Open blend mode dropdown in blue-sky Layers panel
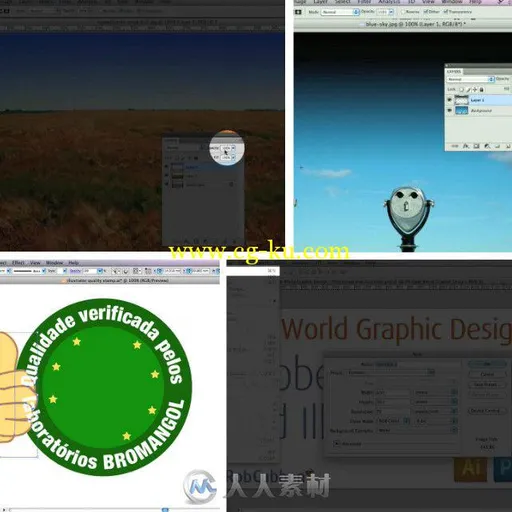Viewport: 512px width, 512px height. [x=470, y=79]
